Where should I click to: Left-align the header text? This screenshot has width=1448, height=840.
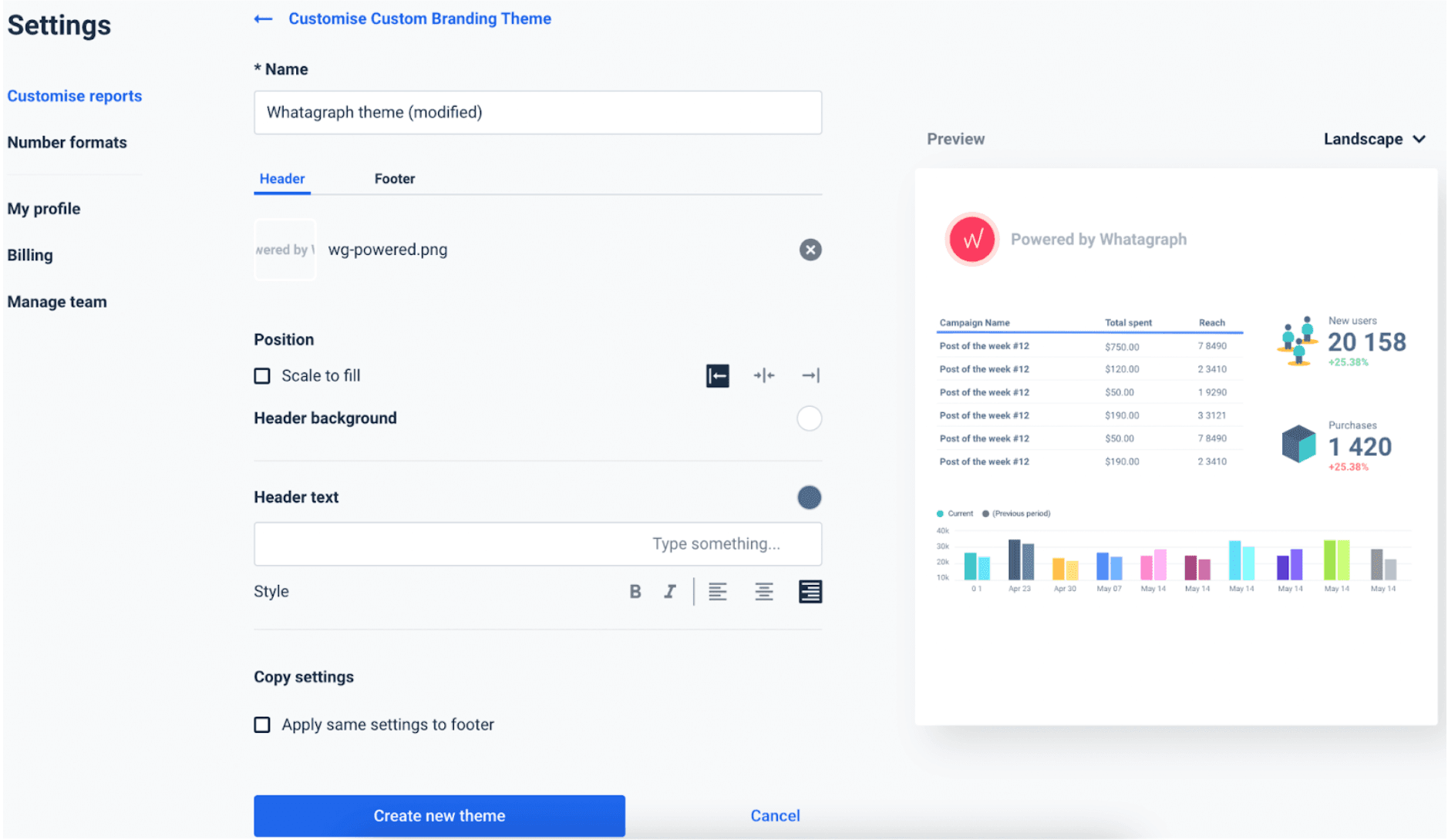pos(717,592)
